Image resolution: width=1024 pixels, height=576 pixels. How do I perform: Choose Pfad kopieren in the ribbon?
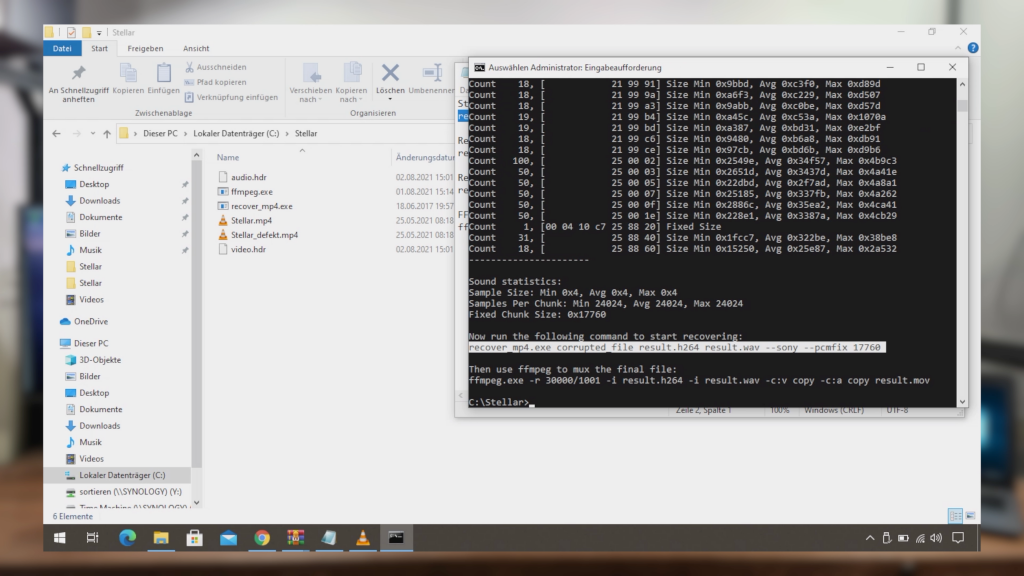click(x=215, y=82)
